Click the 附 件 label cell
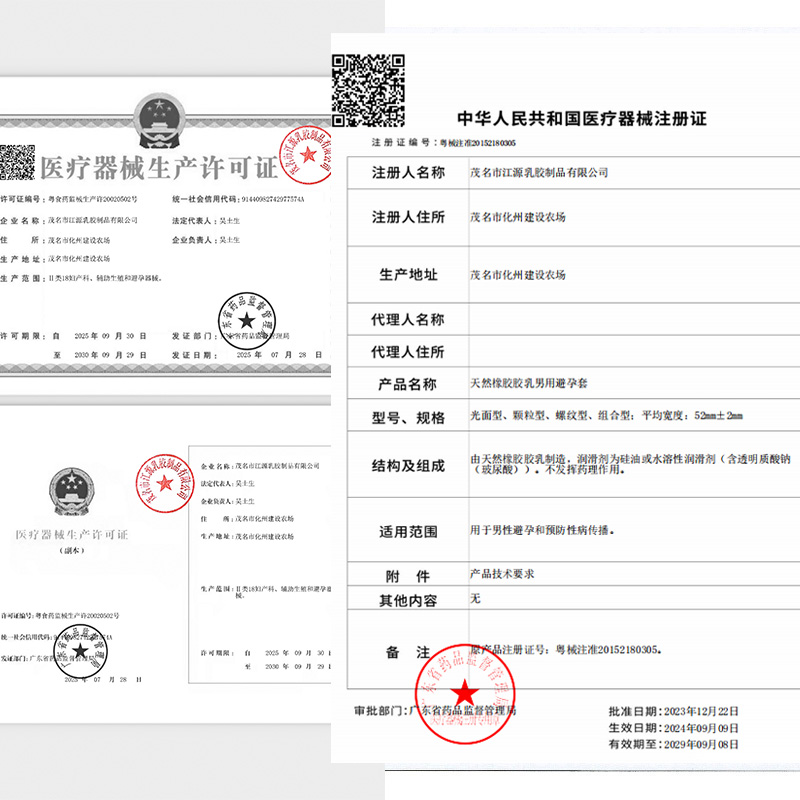800x800 pixels. point(408,576)
